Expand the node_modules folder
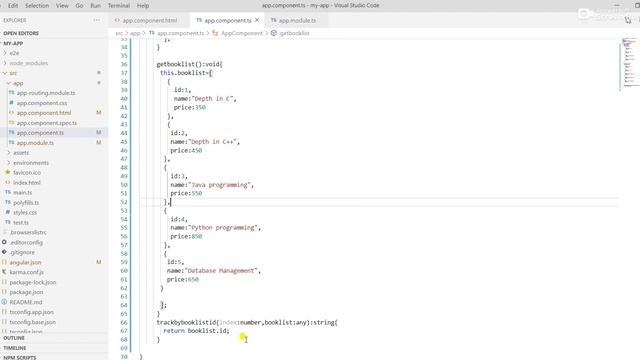 [5, 63]
